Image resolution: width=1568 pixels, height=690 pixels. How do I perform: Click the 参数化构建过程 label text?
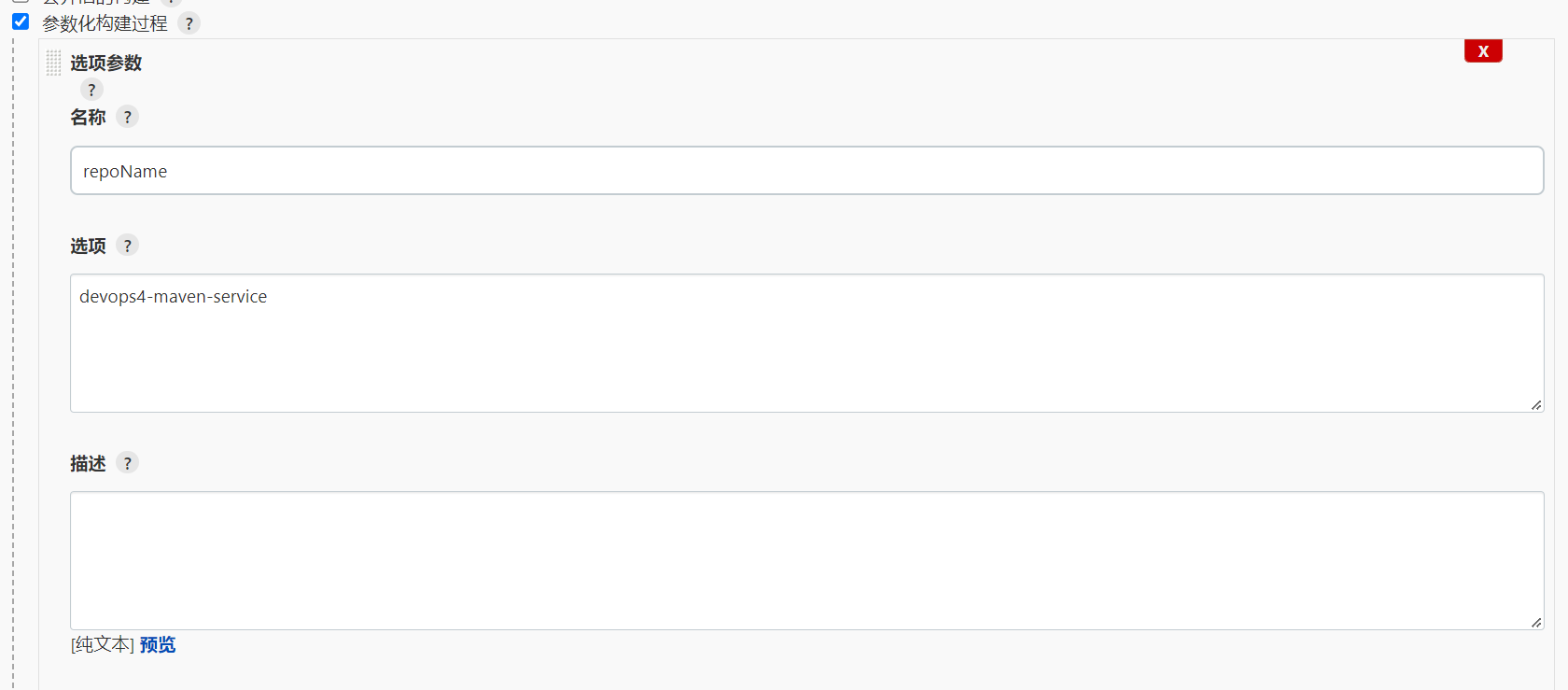105,23
